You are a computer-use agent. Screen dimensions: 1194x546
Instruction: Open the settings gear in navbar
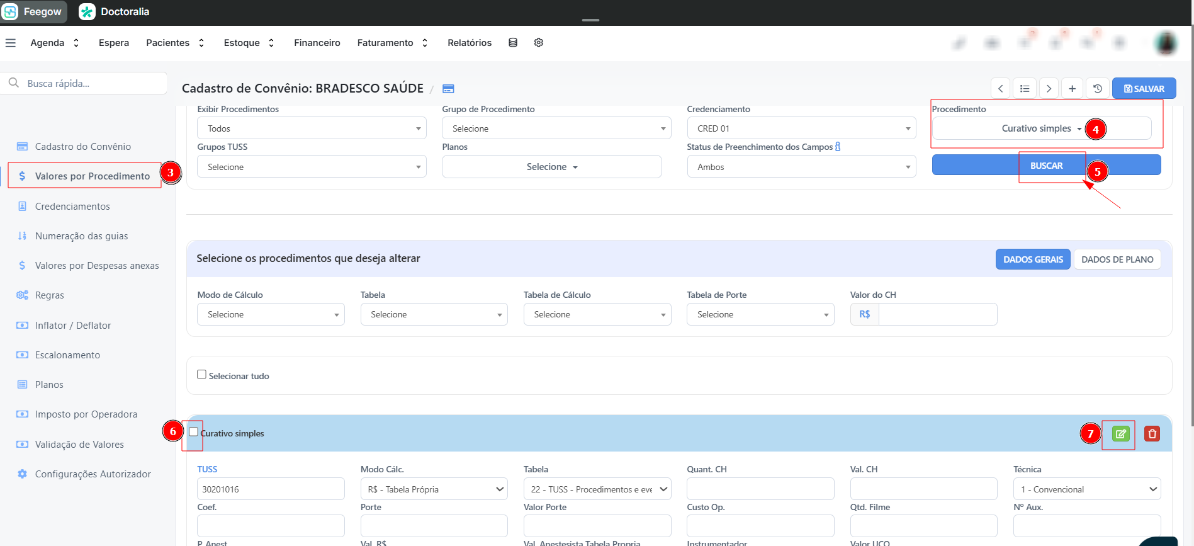538,43
